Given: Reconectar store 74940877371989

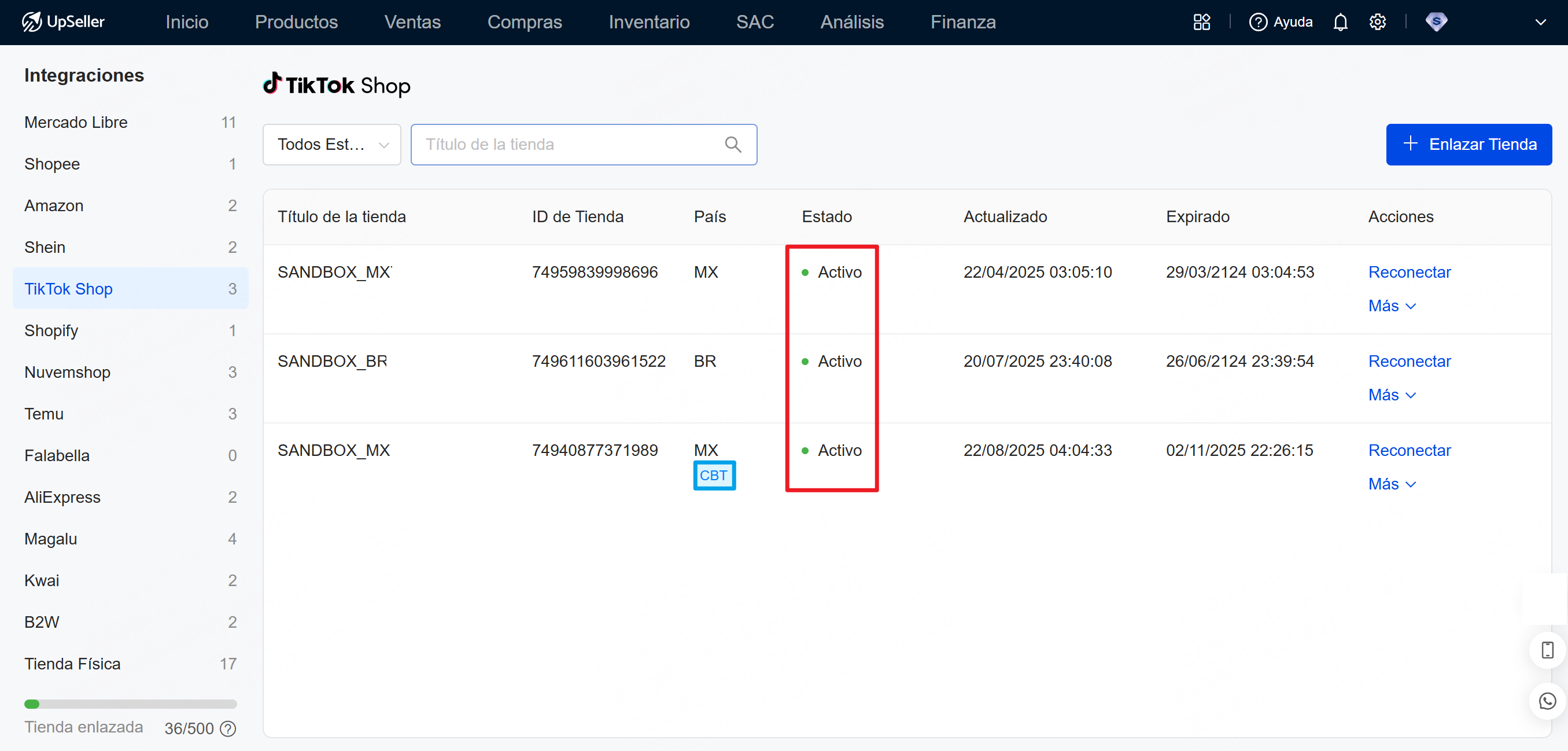Looking at the screenshot, I should click(x=1409, y=450).
